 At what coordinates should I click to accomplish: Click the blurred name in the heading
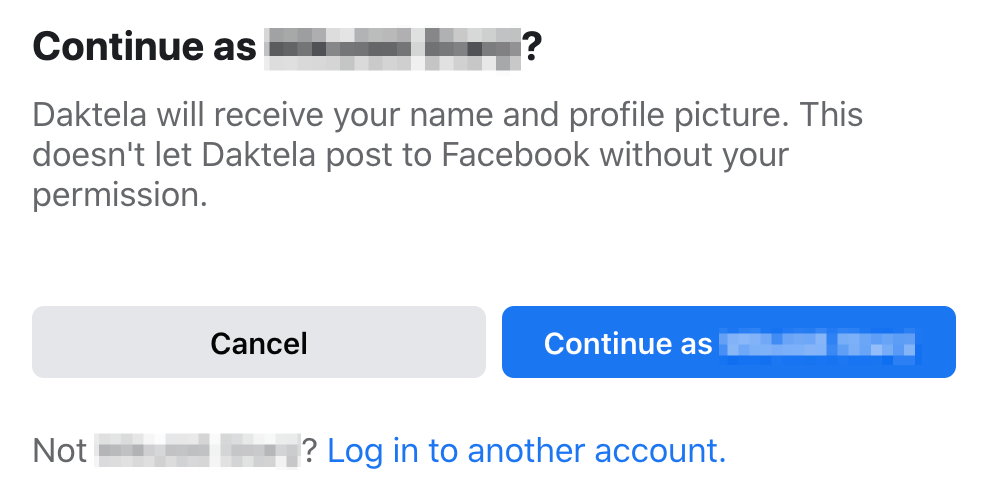(394, 48)
